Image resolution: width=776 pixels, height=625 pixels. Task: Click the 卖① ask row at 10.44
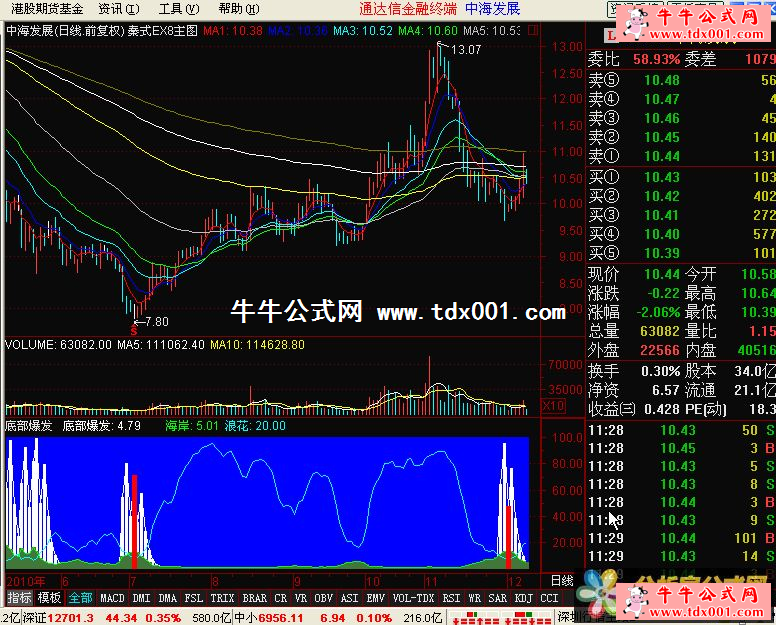(x=681, y=156)
